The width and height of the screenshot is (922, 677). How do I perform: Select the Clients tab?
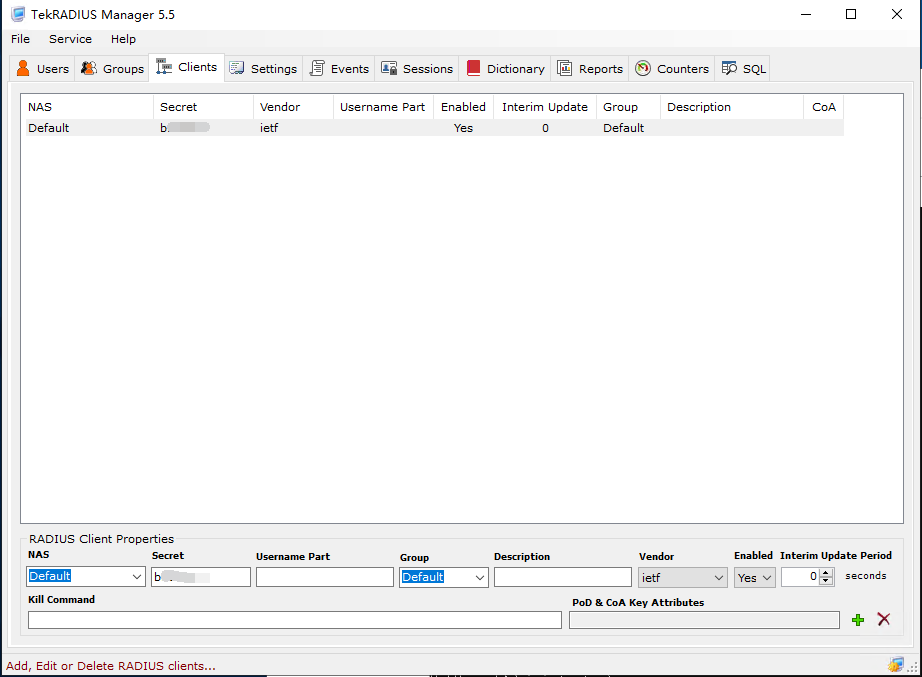click(187, 68)
